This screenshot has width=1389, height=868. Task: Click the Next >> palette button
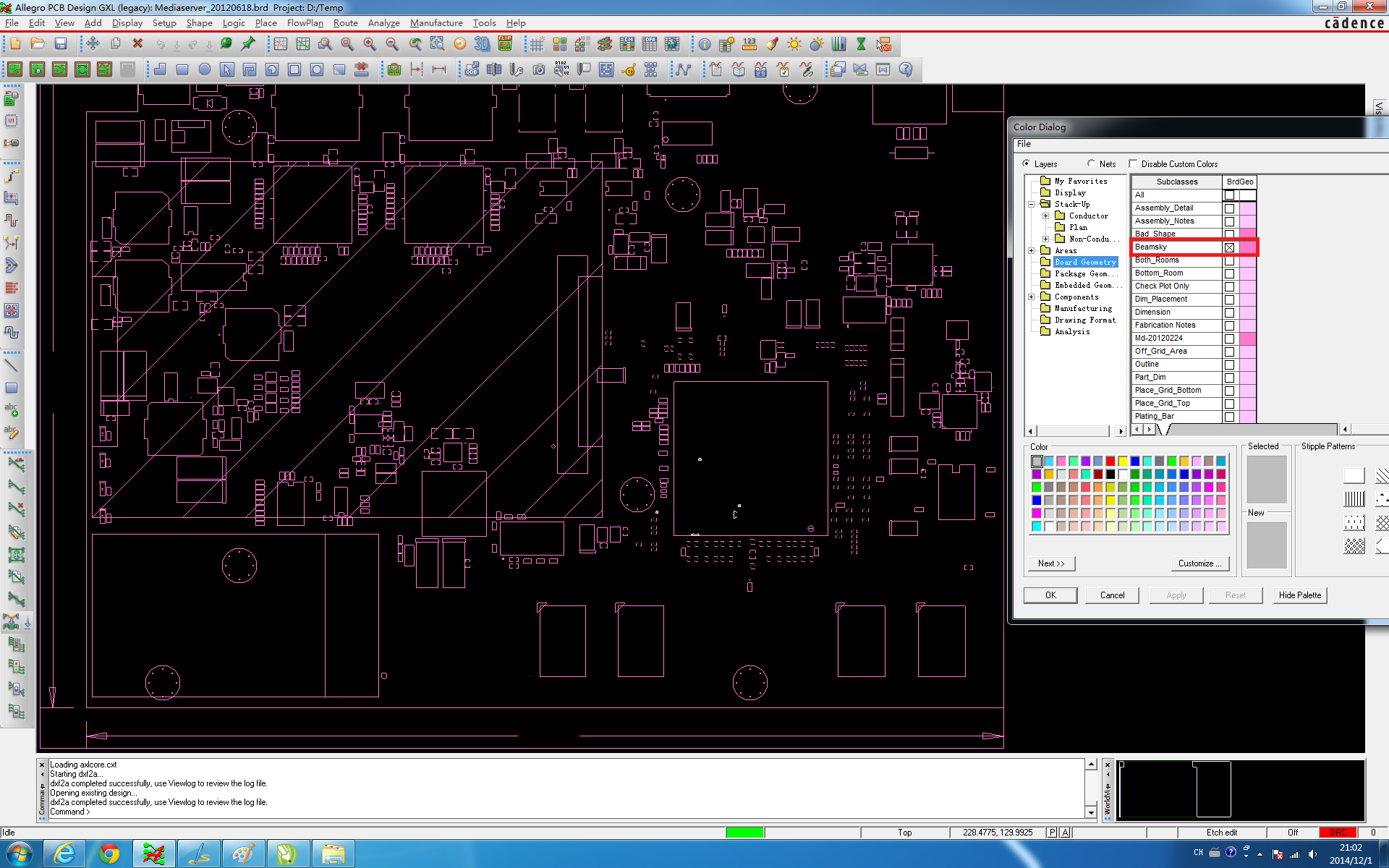click(x=1051, y=563)
